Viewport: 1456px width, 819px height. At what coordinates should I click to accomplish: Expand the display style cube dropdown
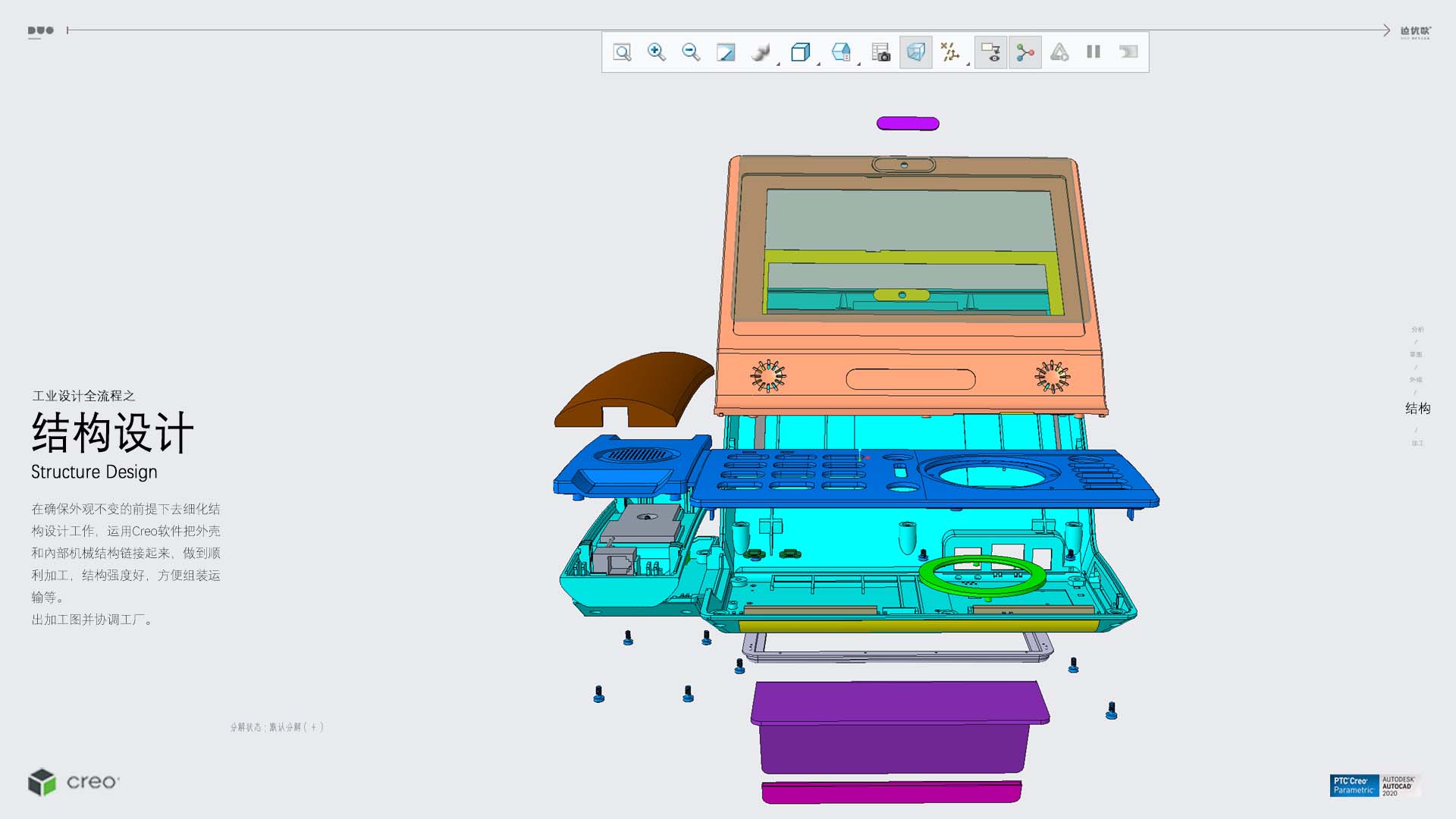[x=819, y=64]
